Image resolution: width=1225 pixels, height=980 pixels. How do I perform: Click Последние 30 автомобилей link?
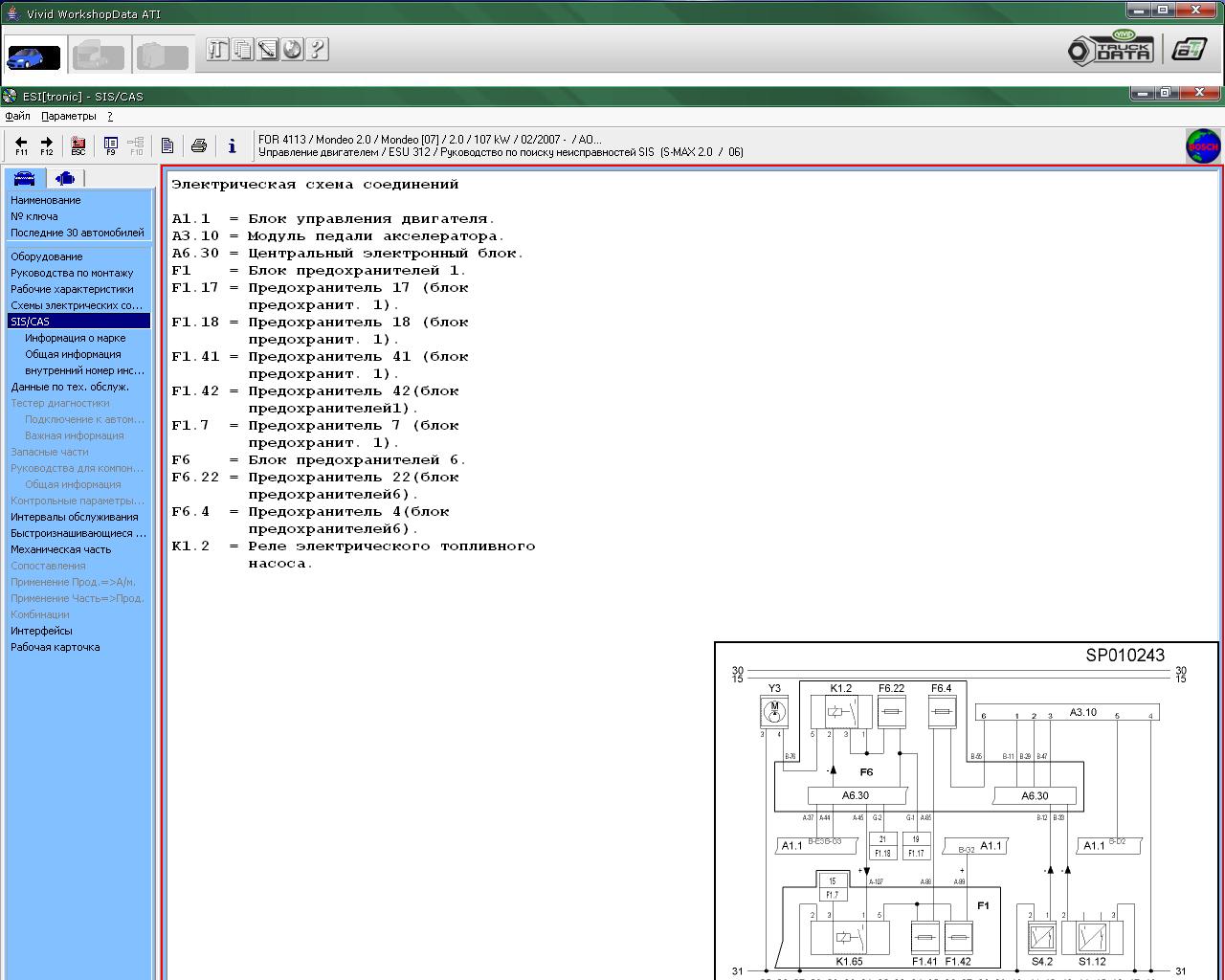(77, 233)
